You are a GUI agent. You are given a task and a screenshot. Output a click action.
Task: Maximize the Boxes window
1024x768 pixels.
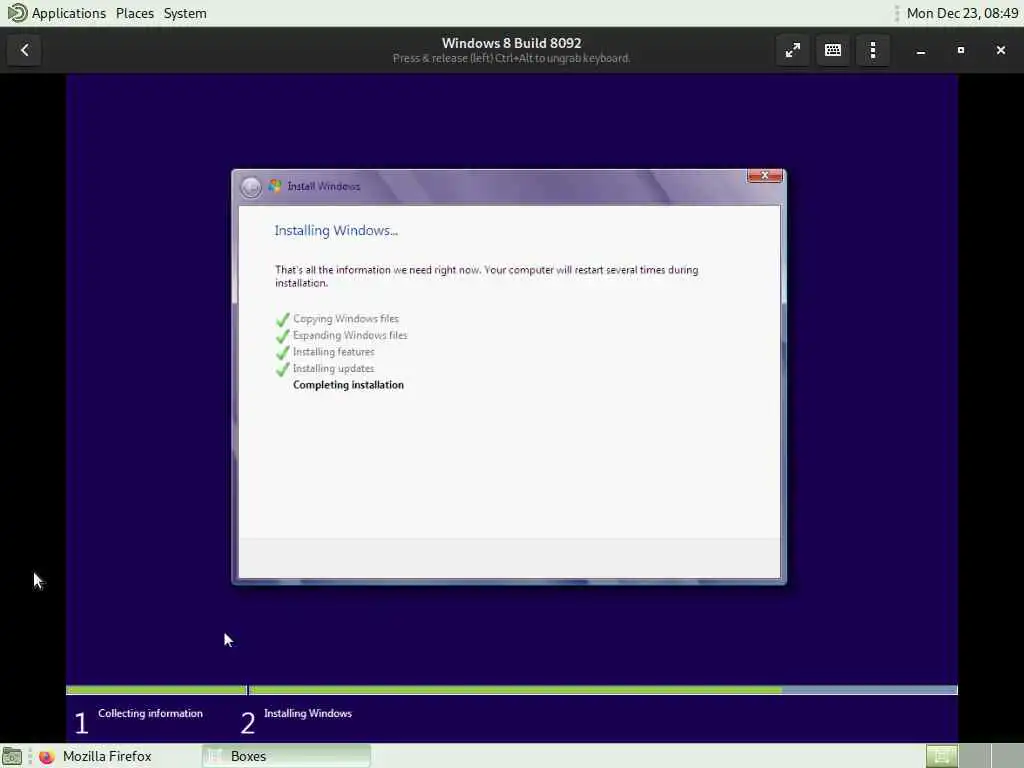[x=961, y=50]
